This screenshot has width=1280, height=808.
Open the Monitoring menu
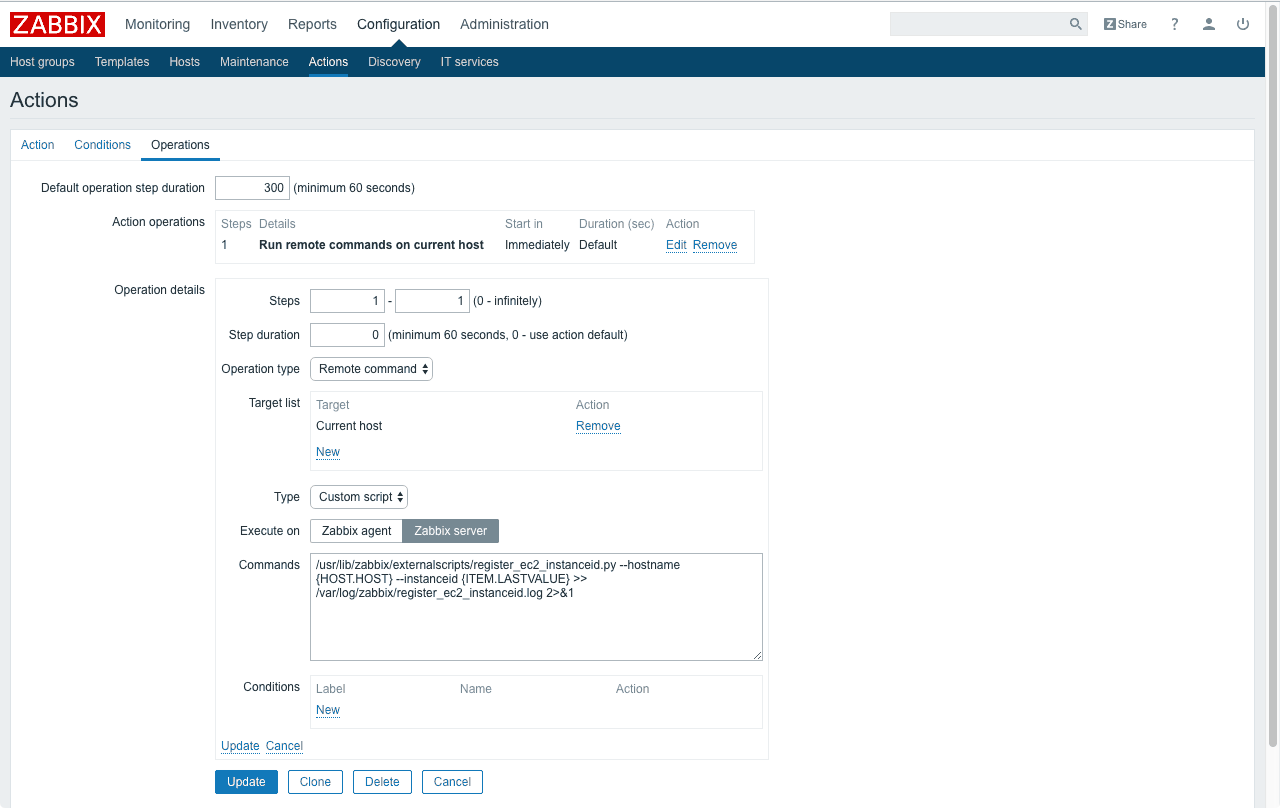click(157, 24)
